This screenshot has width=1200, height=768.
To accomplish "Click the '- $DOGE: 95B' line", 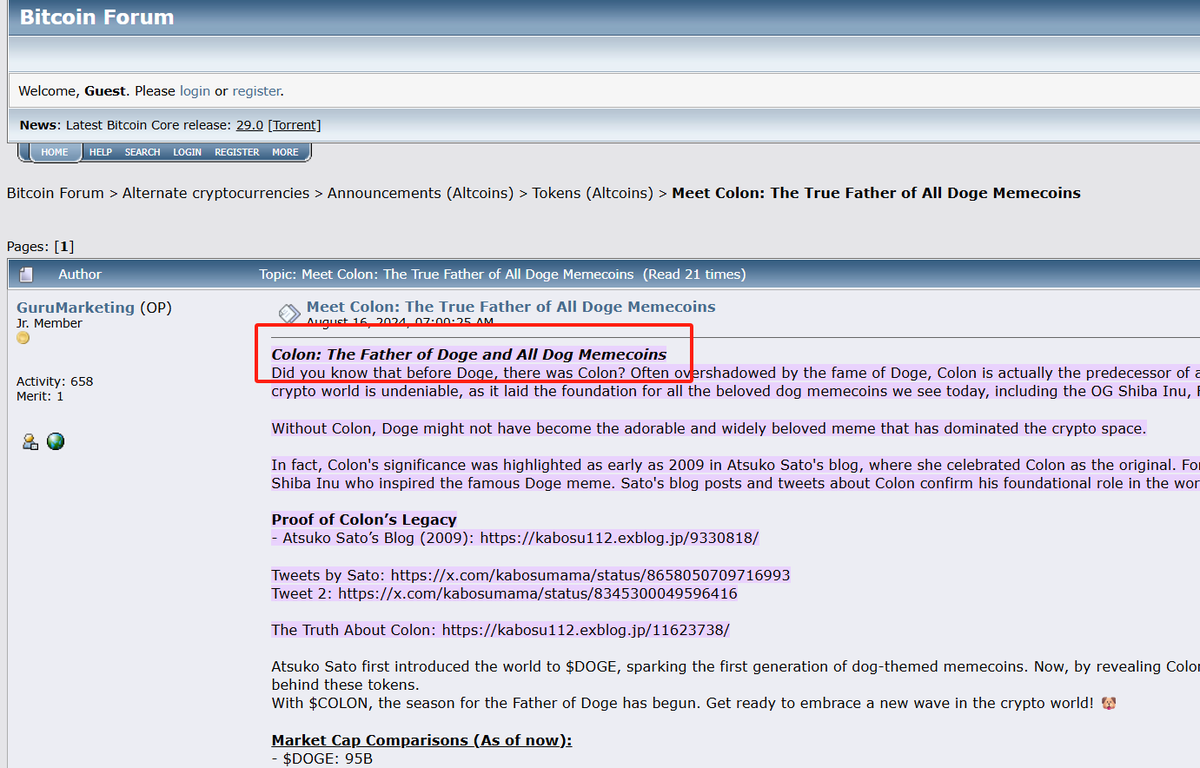I will click(x=322, y=758).
